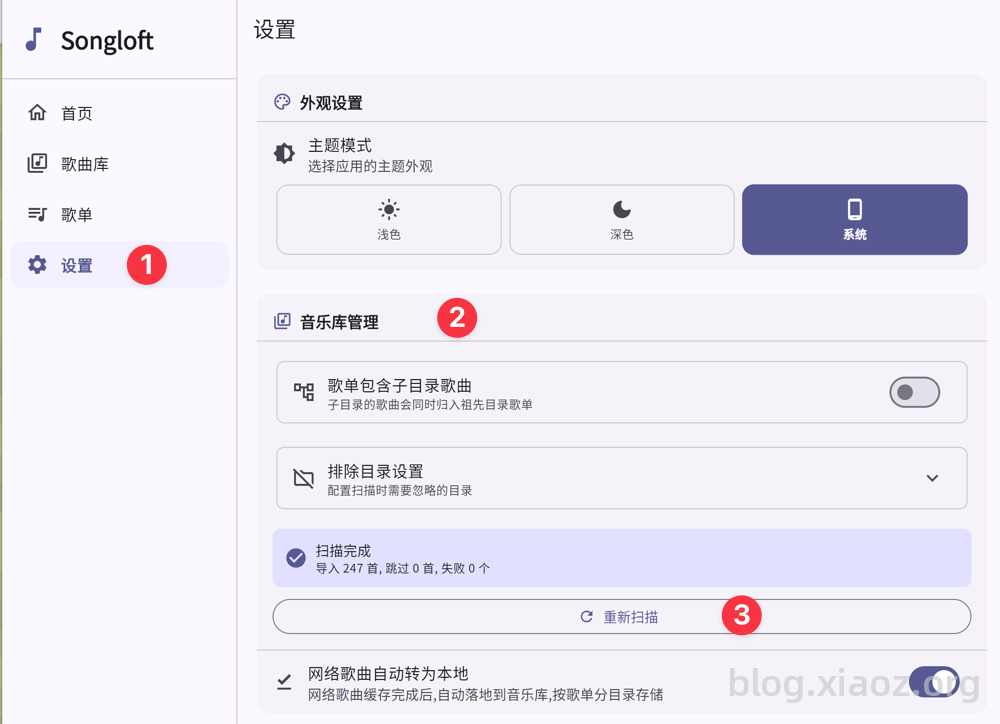Click the 歌曲库 library icon in sidebar

[x=37, y=163]
